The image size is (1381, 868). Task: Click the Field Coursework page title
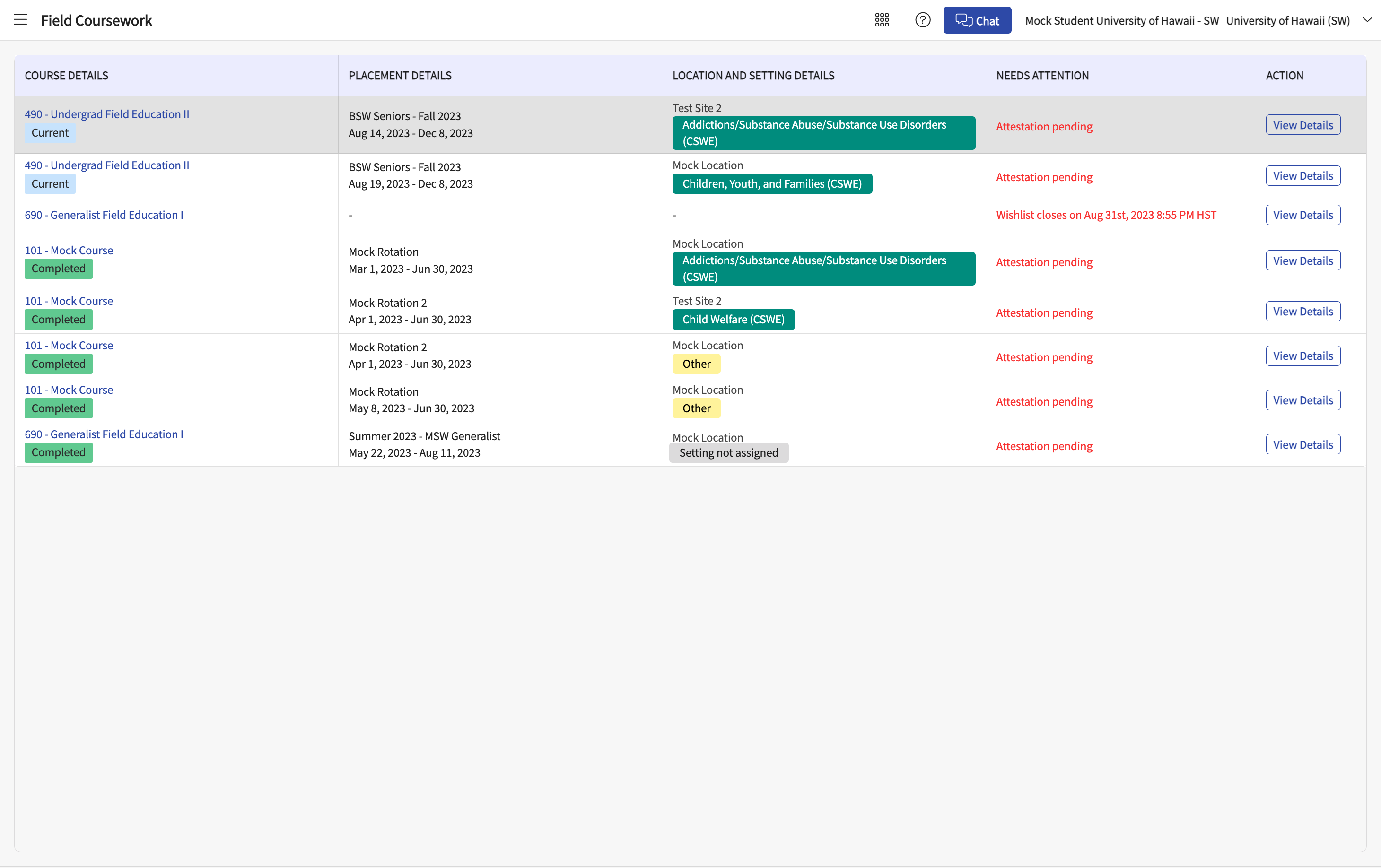(x=96, y=21)
